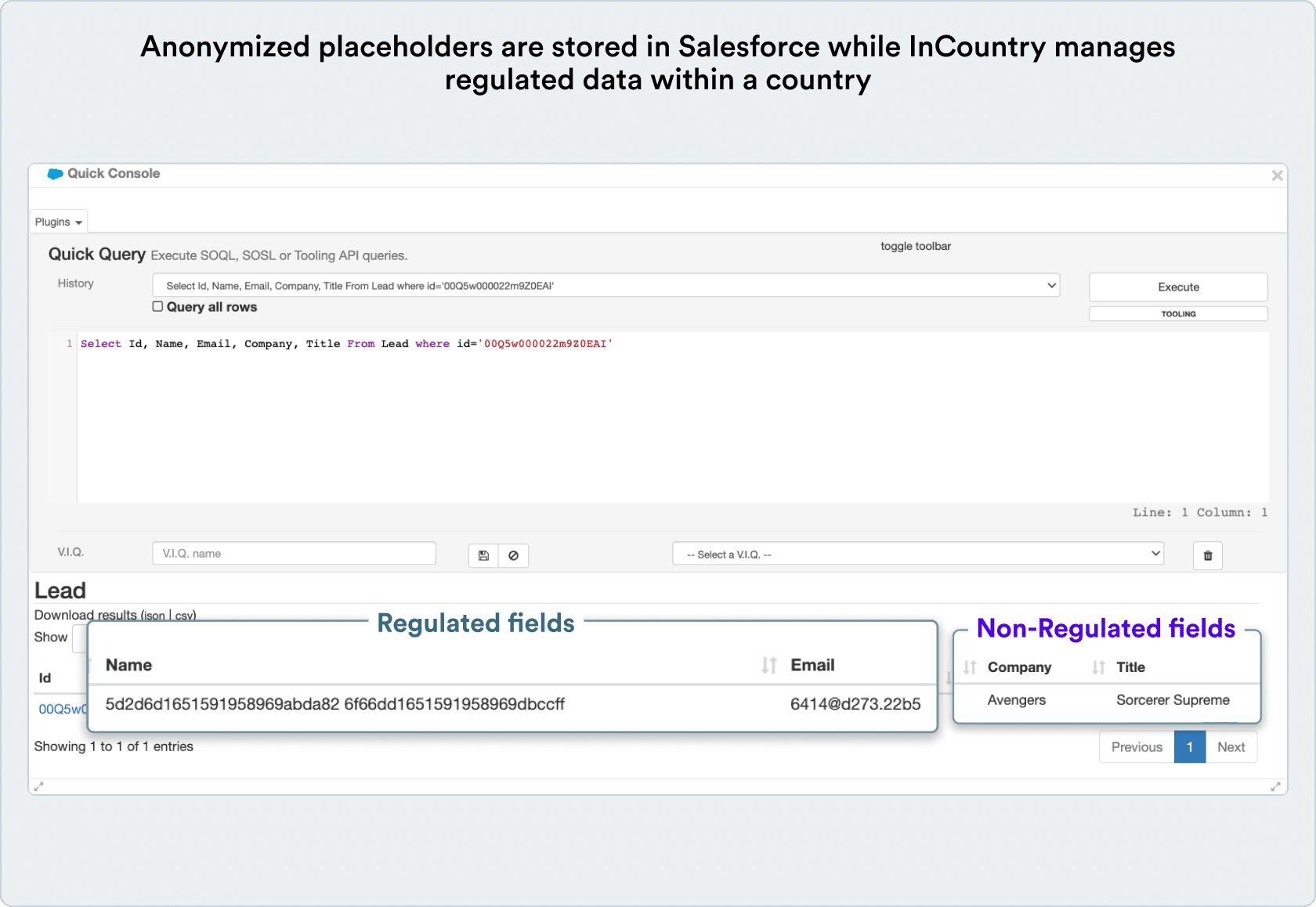Image resolution: width=1316 pixels, height=907 pixels.
Task: Click the Next pagination button
Action: click(x=1231, y=747)
